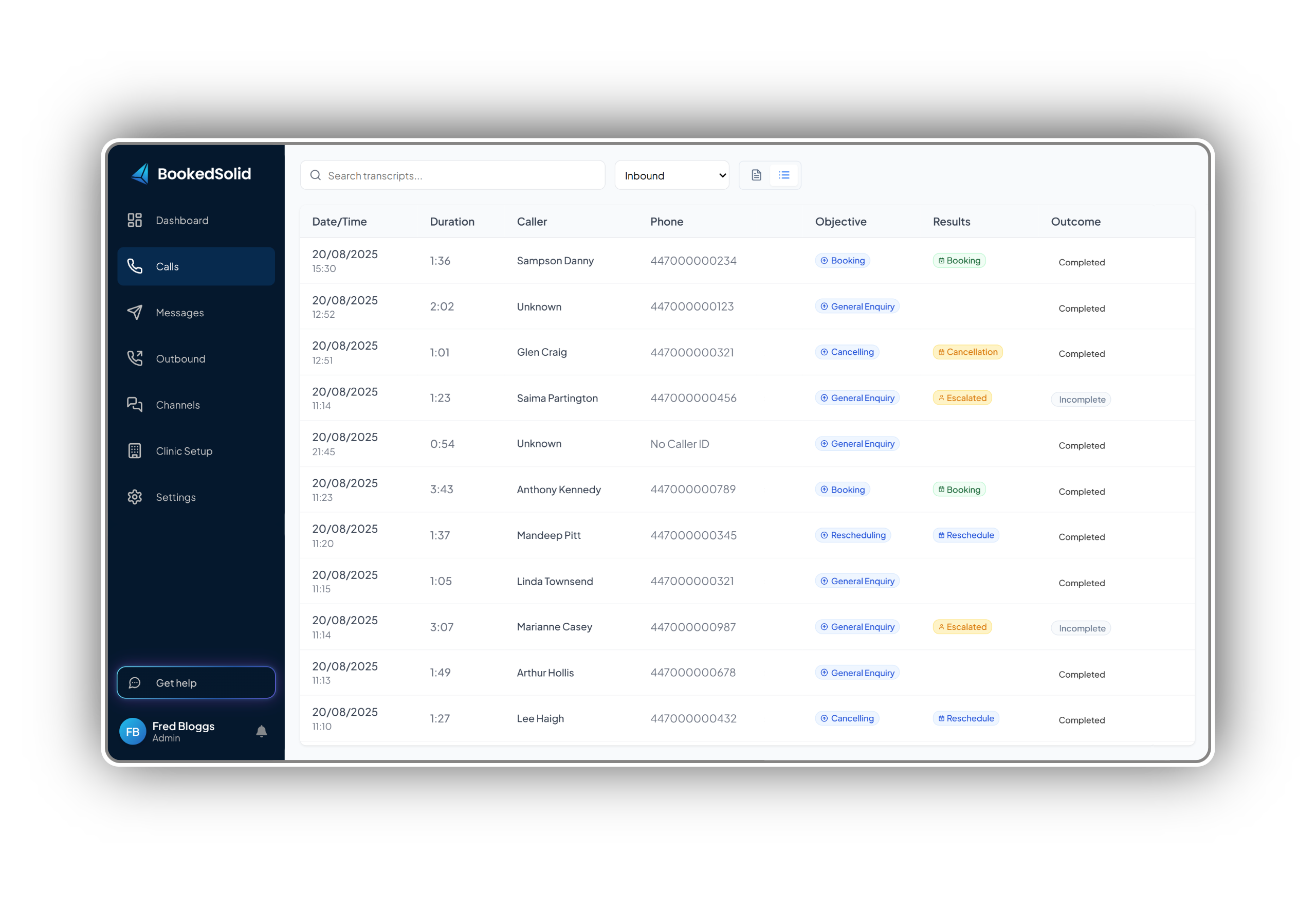This screenshot has width=1316, height=905.
Task: Select the Calls icon in the sidebar
Action: [x=135, y=266]
